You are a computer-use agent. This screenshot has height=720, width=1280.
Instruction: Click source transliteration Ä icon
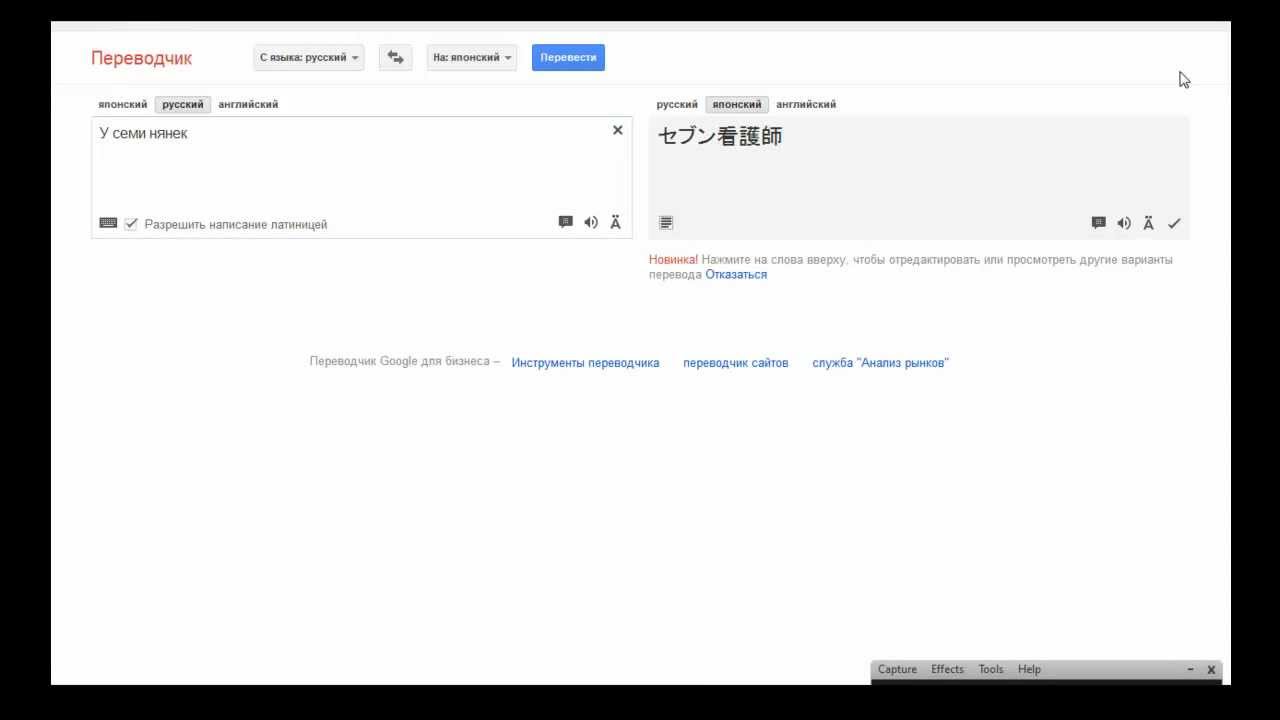615,223
